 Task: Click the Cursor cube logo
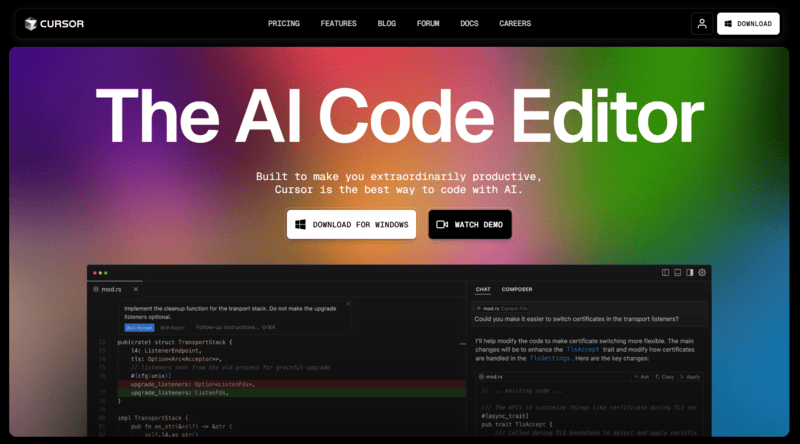pos(32,23)
